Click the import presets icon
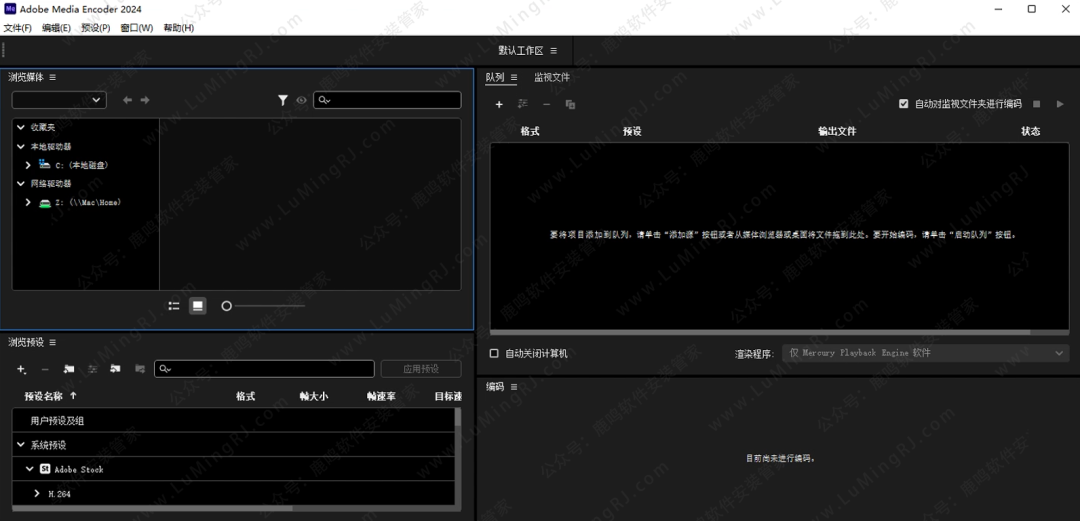 (116, 369)
